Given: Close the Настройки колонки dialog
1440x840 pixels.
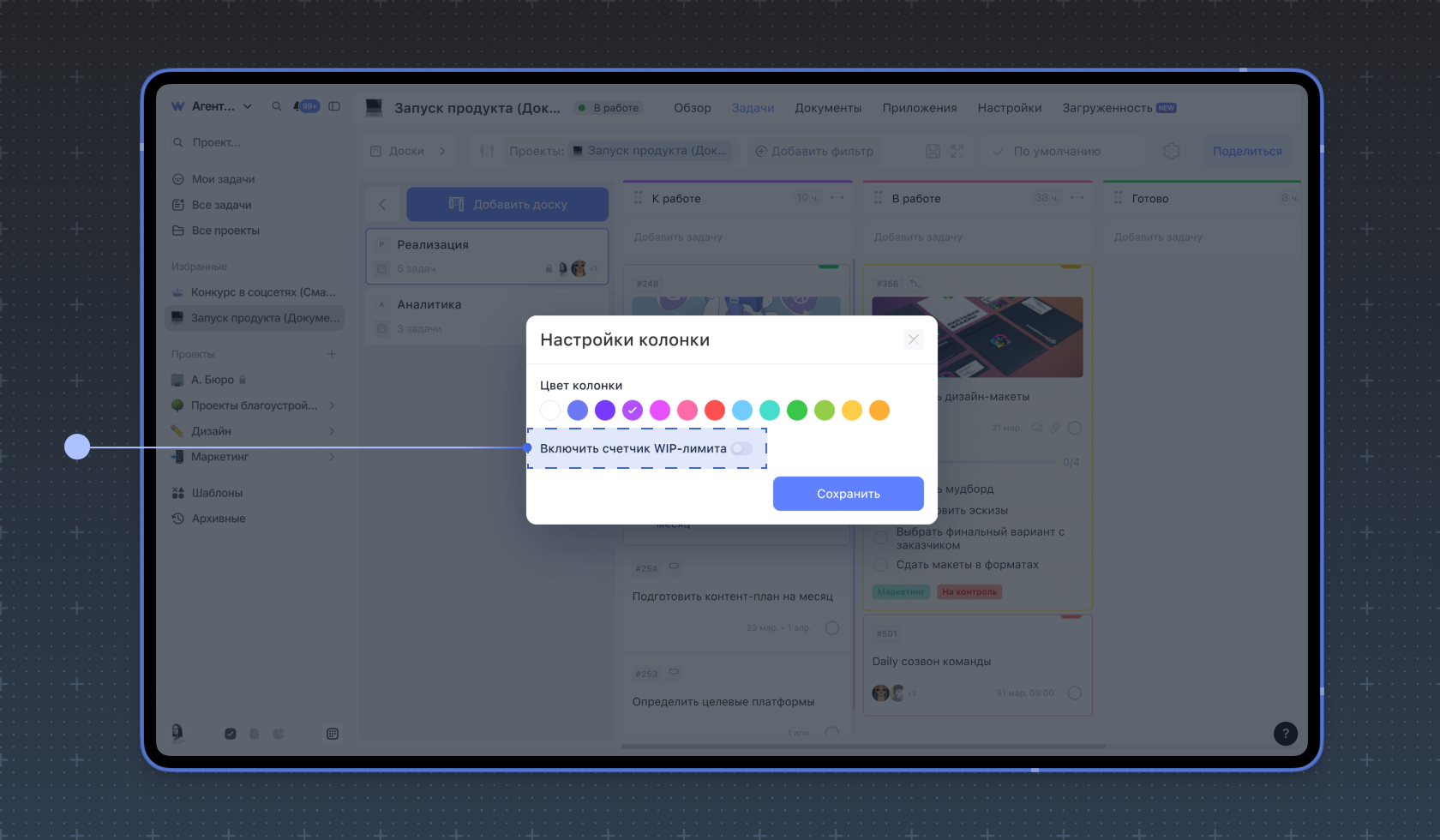Looking at the screenshot, I should tap(913, 339).
